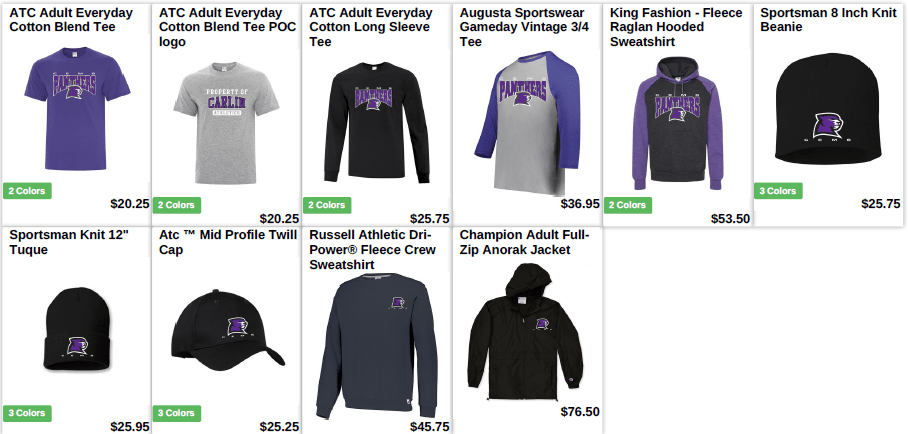Click 3 Colors badge on Twill Cap

(177, 413)
